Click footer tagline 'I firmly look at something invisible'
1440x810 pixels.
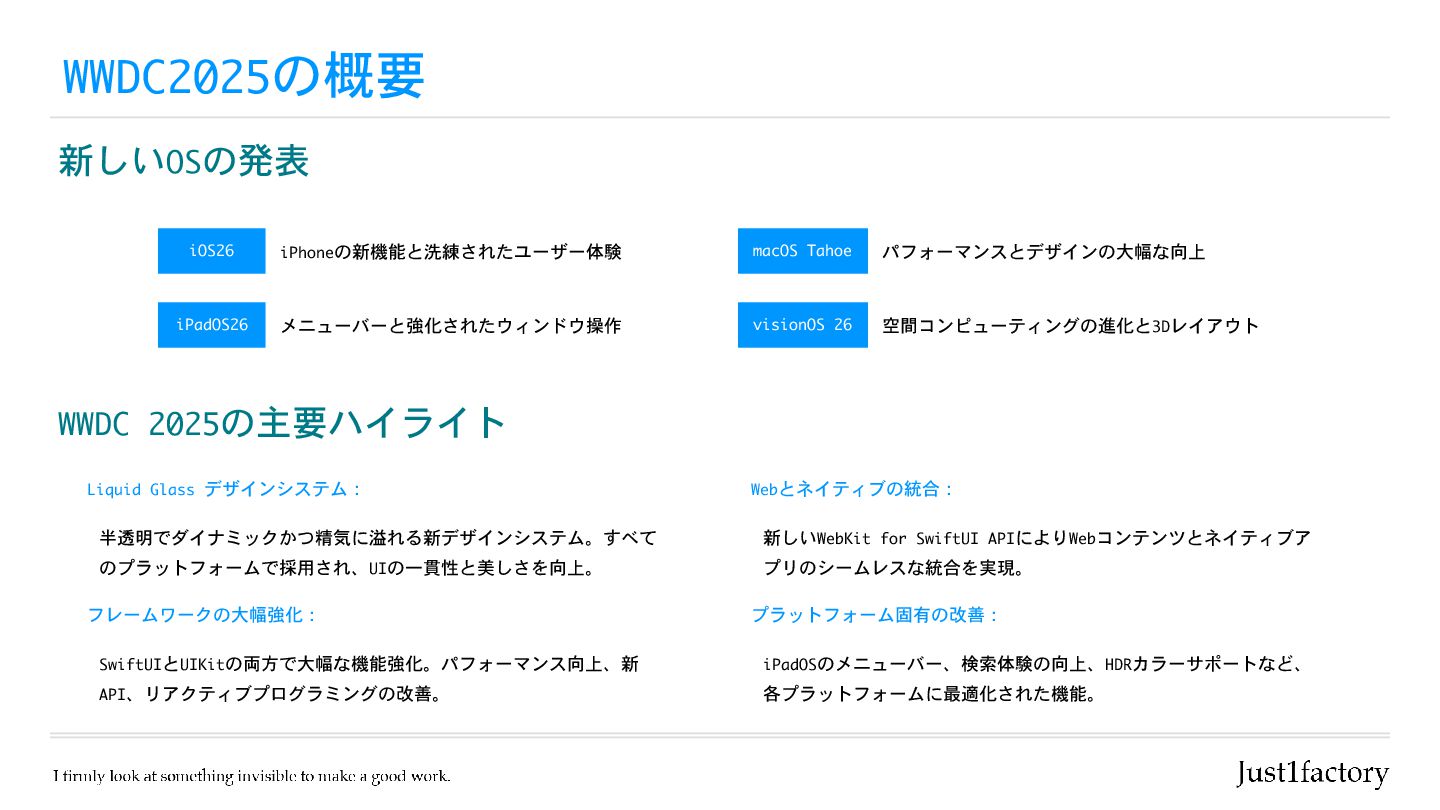tap(252, 776)
